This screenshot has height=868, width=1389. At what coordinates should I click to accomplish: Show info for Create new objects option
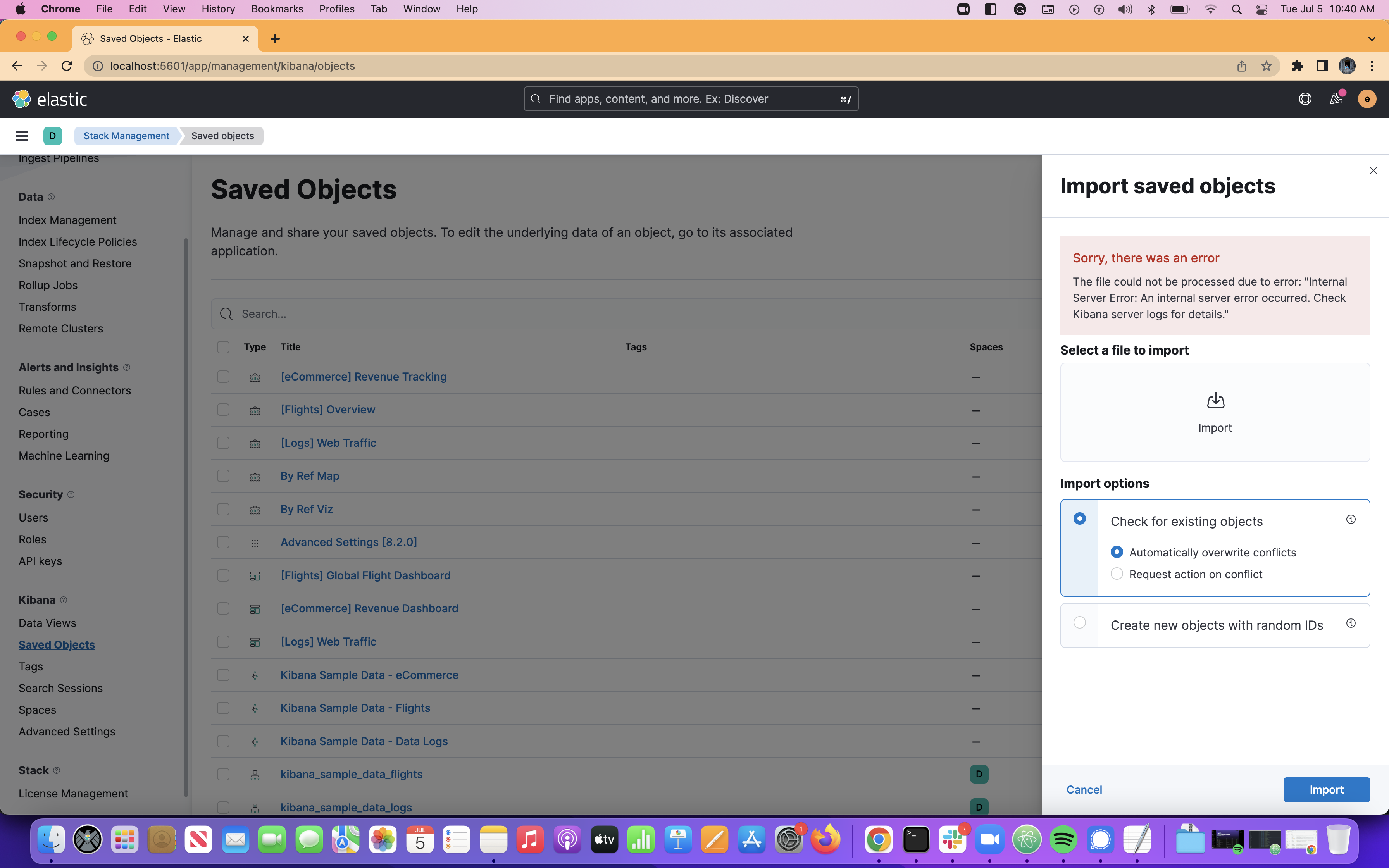[x=1351, y=623]
